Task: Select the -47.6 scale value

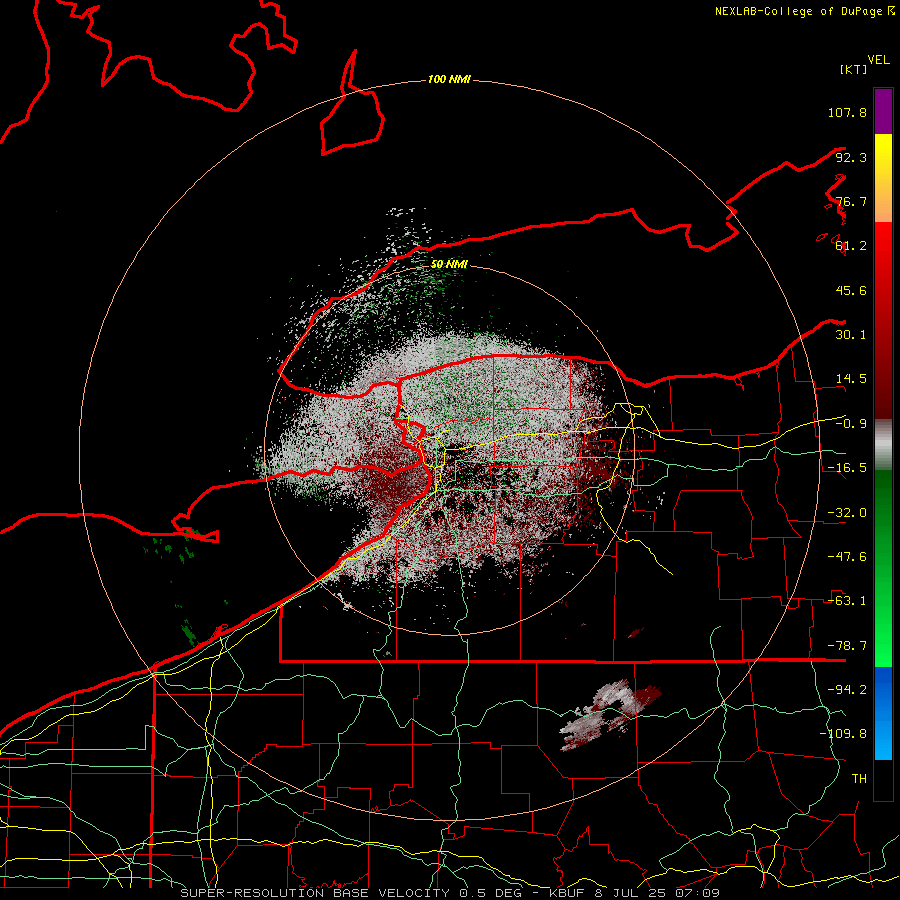Action: (x=847, y=557)
